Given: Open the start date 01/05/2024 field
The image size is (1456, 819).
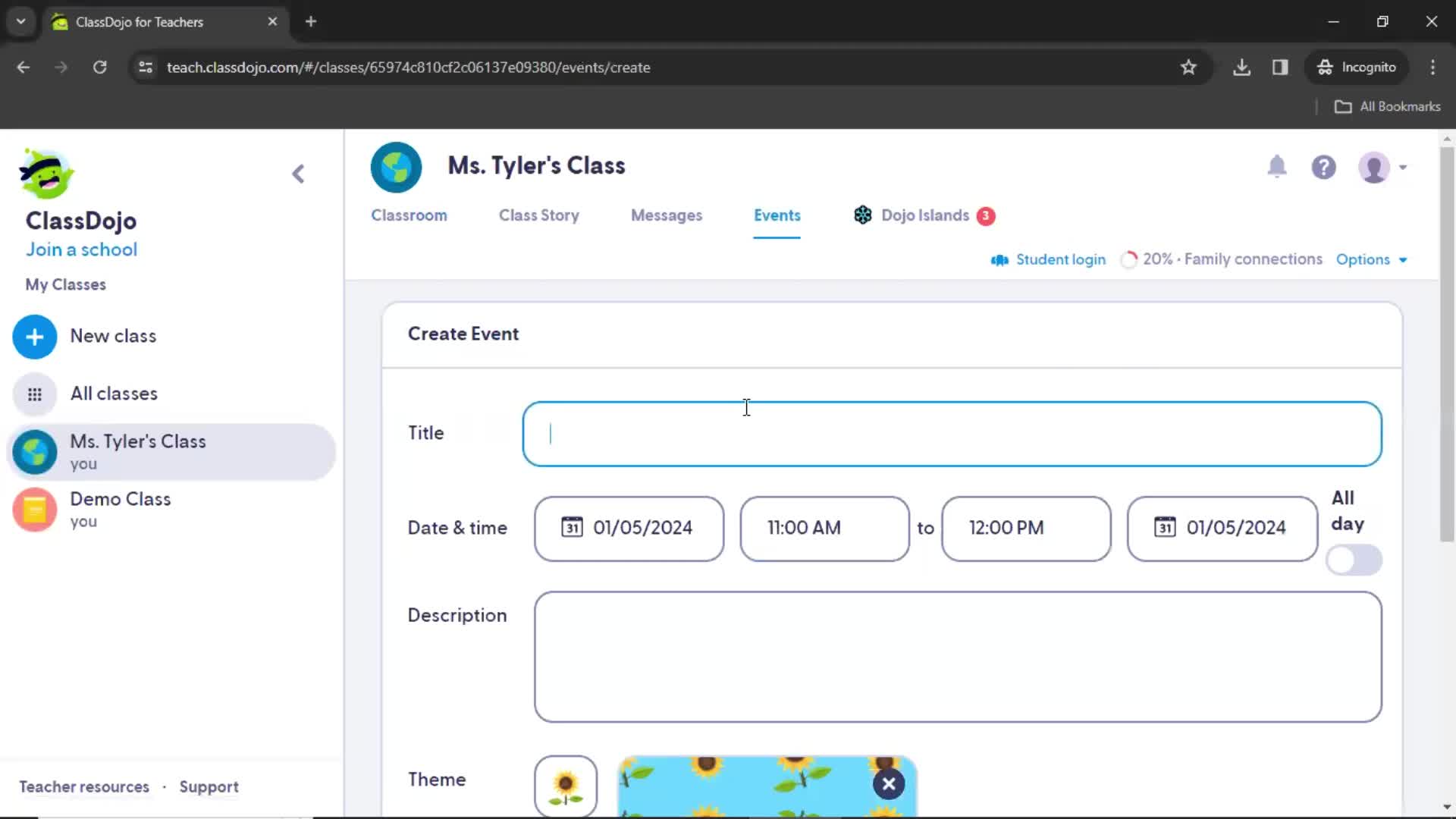Looking at the screenshot, I should pyautogui.click(x=629, y=529).
